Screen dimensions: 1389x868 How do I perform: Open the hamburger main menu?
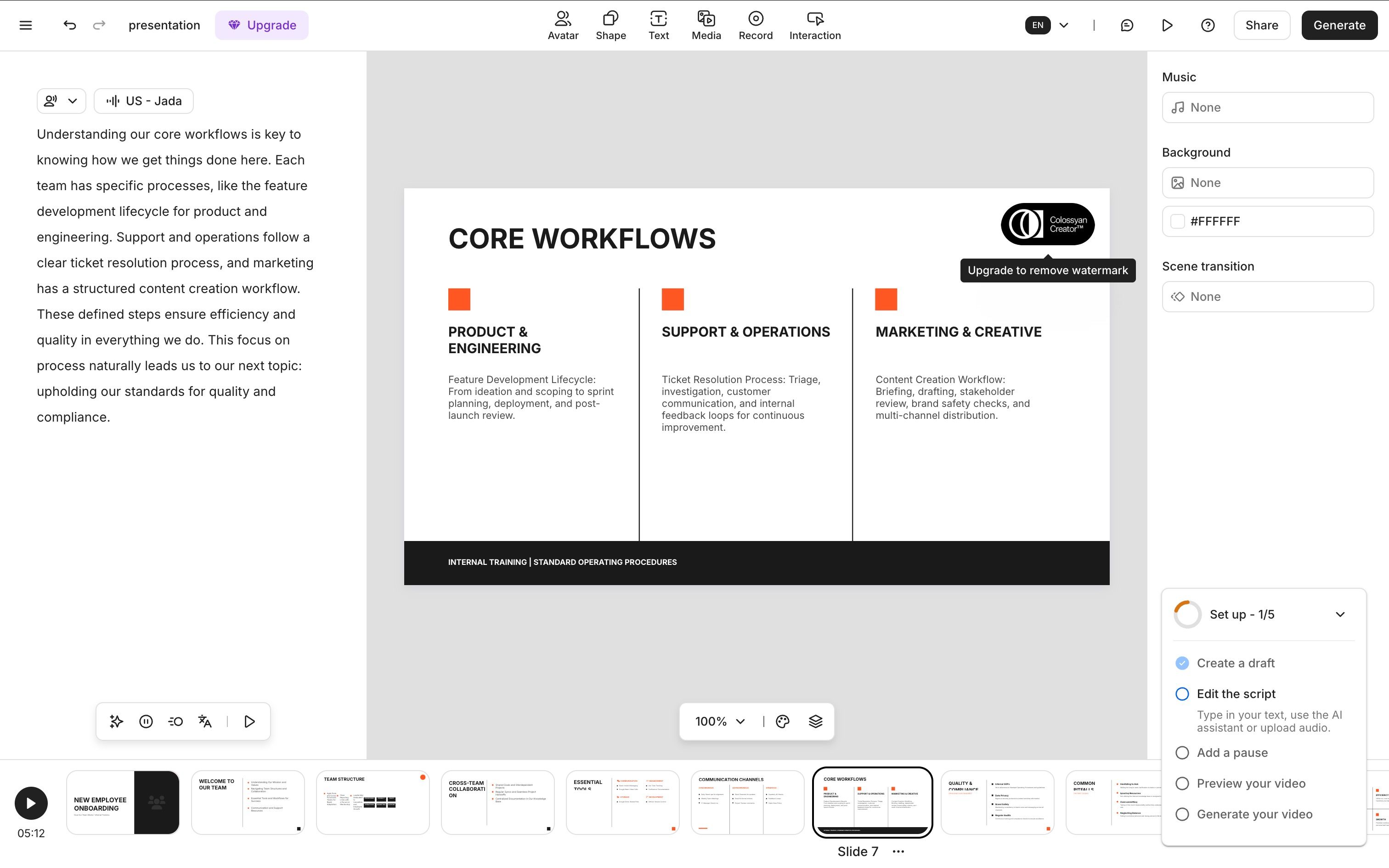click(25, 25)
